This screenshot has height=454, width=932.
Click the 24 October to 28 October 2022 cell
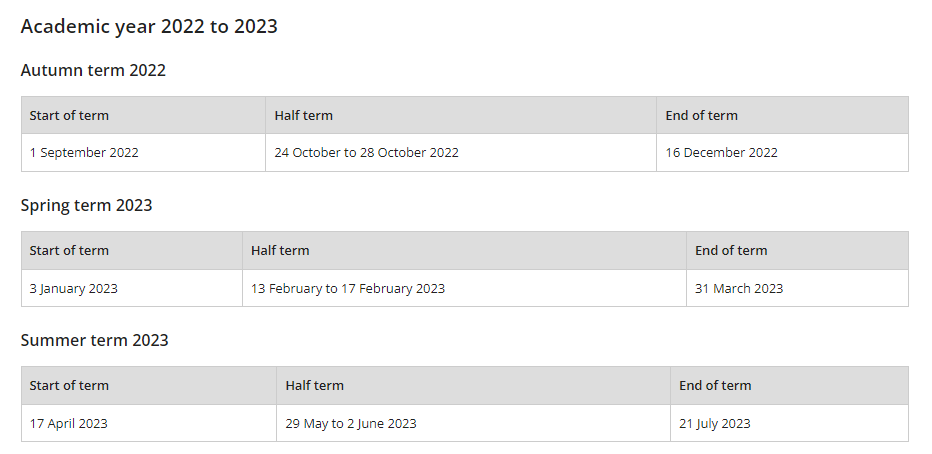[461, 153]
